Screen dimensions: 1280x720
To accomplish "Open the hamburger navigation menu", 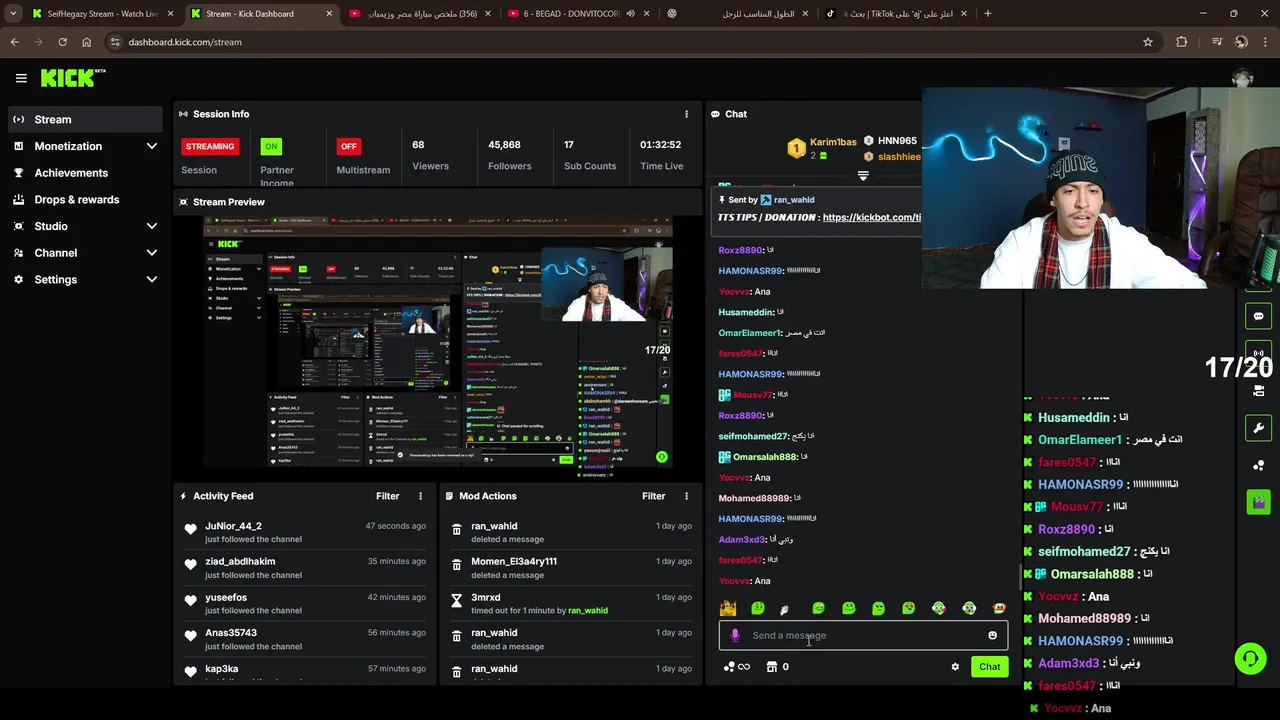I will pyautogui.click(x=21, y=78).
